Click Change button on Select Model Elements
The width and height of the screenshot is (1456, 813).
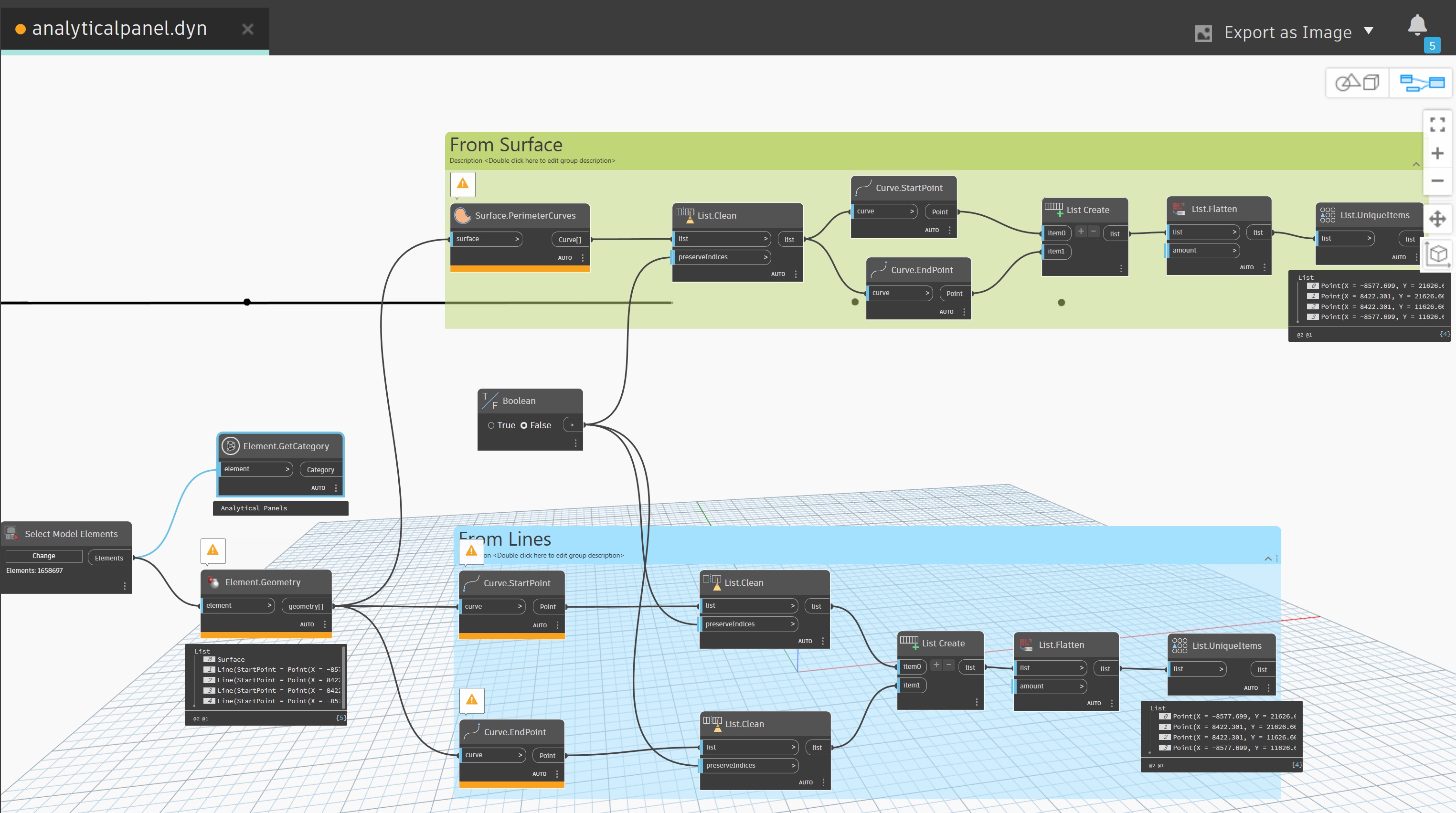tap(43, 556)
